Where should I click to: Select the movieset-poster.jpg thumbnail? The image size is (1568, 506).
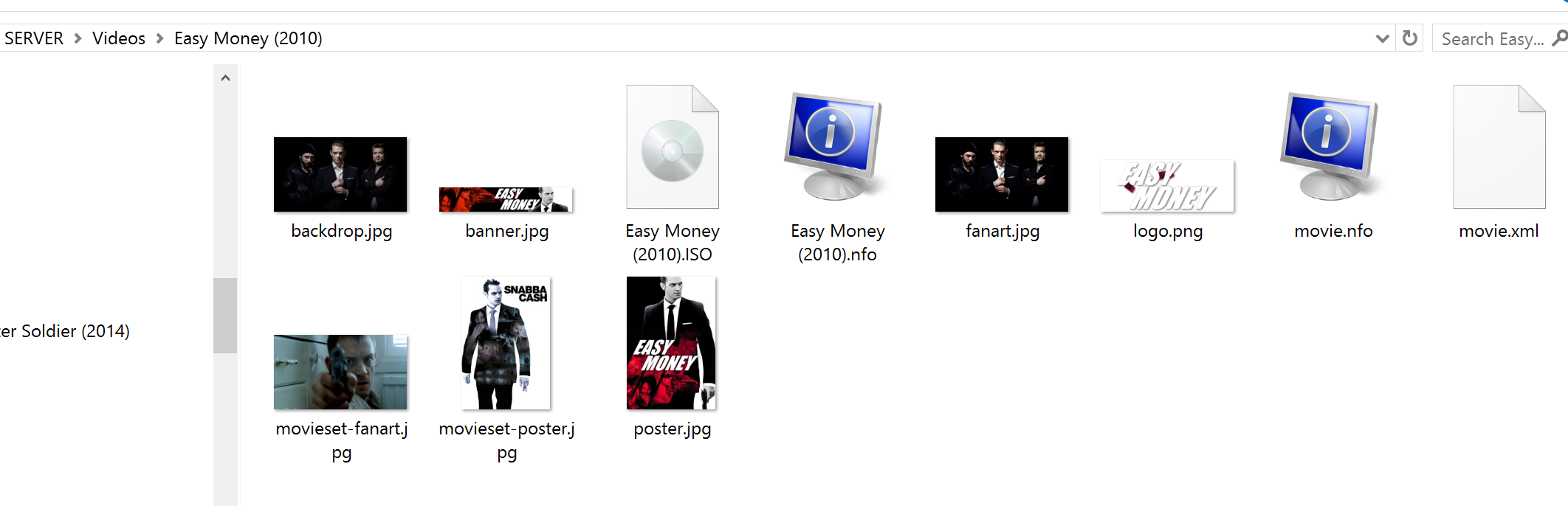[506, 343]
